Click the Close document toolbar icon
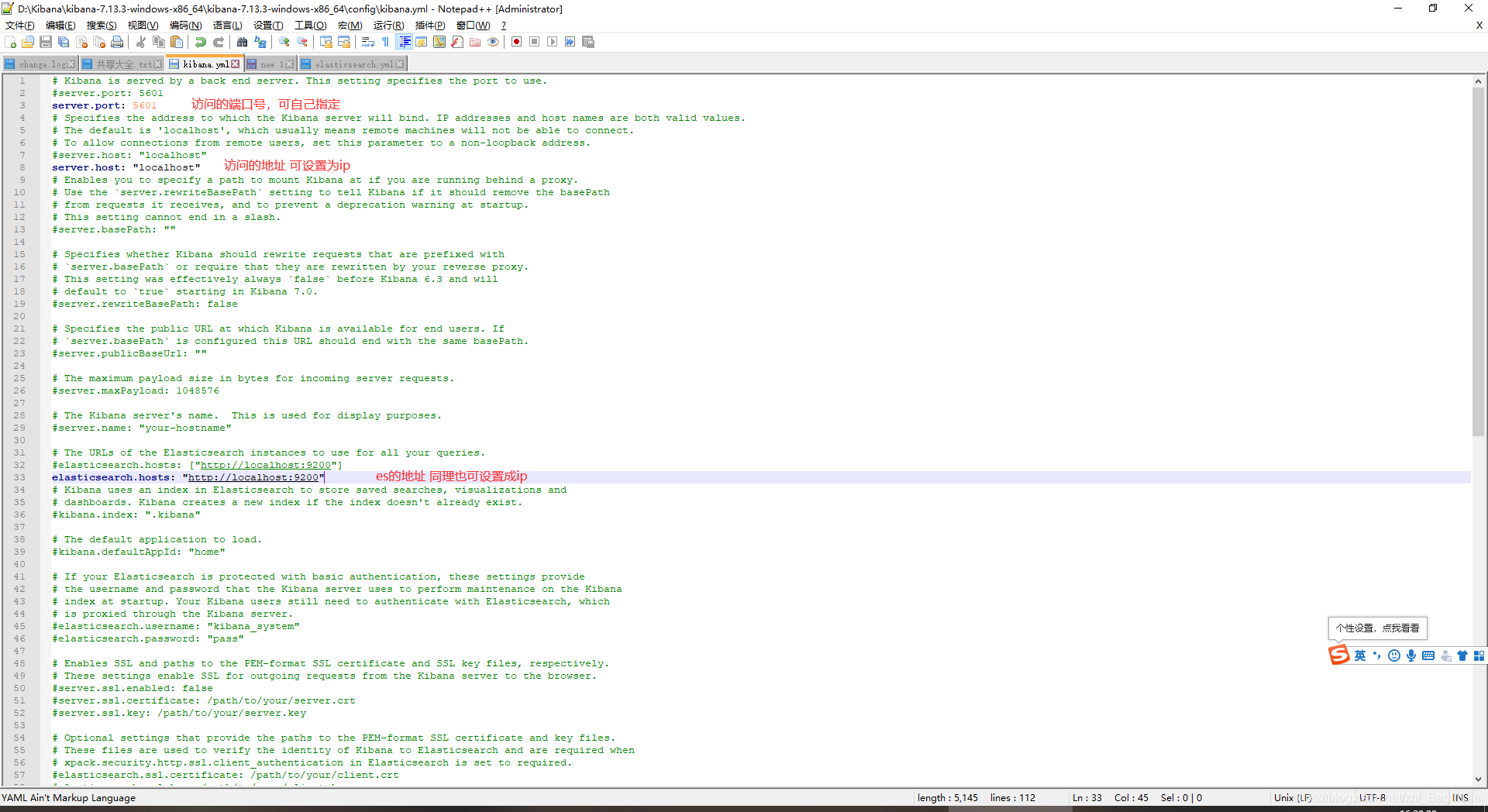The image size is (1488, 812). coord(81,42)
